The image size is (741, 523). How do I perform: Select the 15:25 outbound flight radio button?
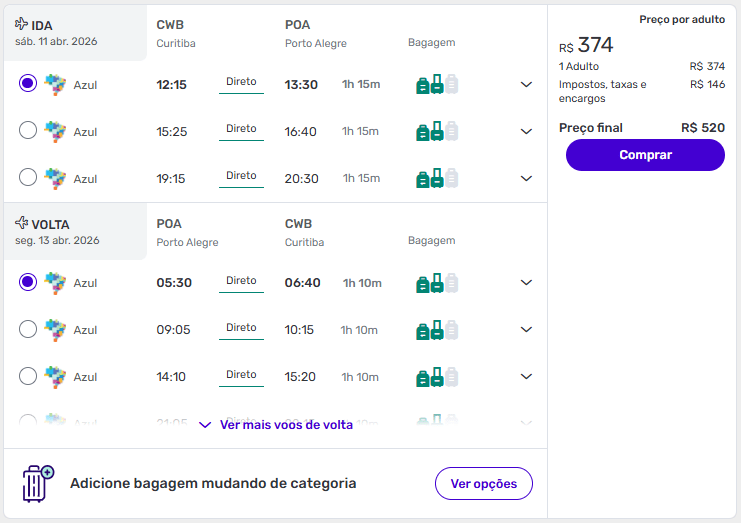28,130
